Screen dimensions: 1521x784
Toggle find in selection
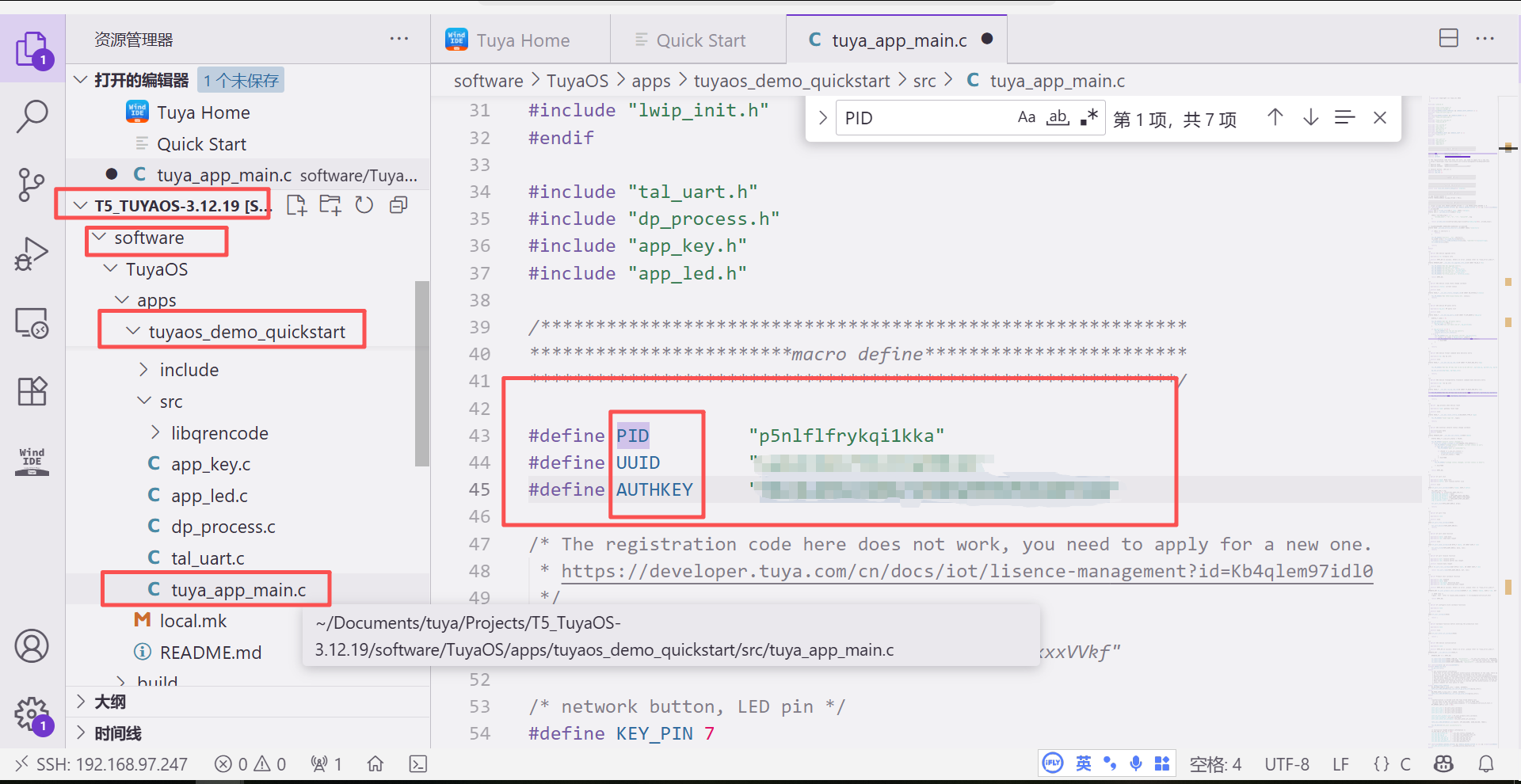(x=1345, y=117)
